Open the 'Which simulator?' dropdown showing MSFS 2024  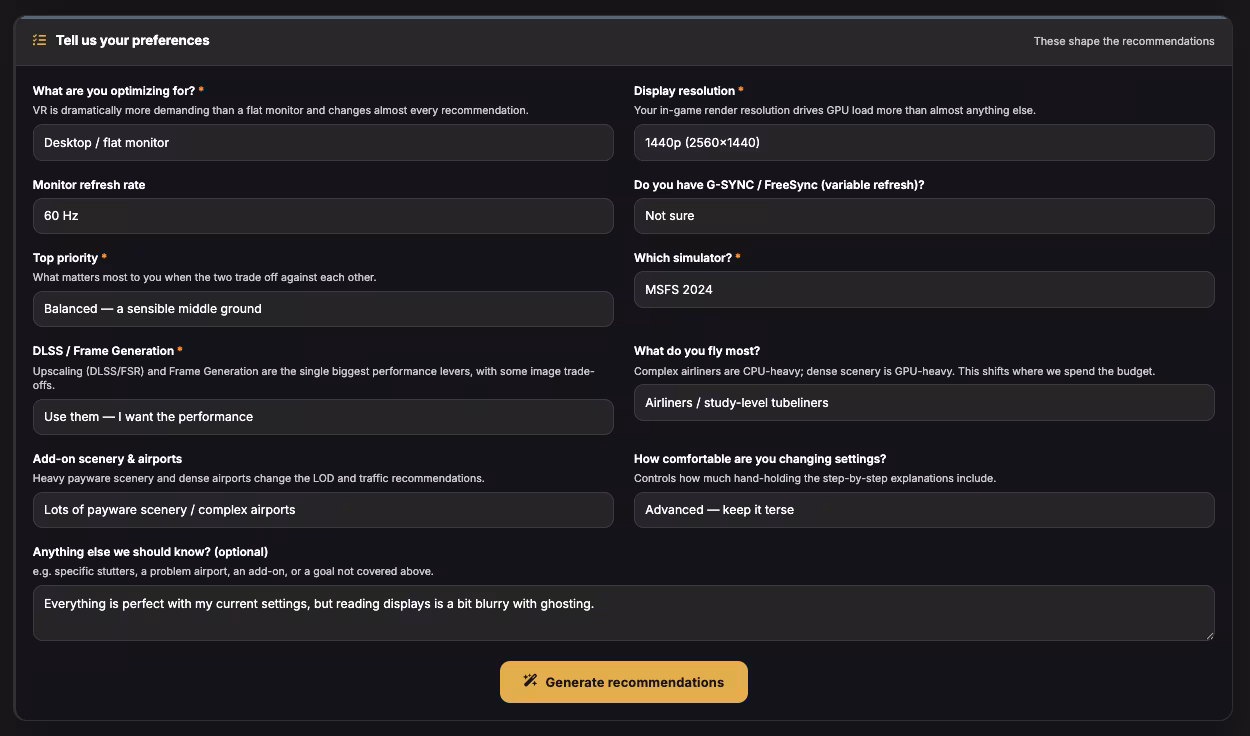pyautogui.click(x=924, y=290)
